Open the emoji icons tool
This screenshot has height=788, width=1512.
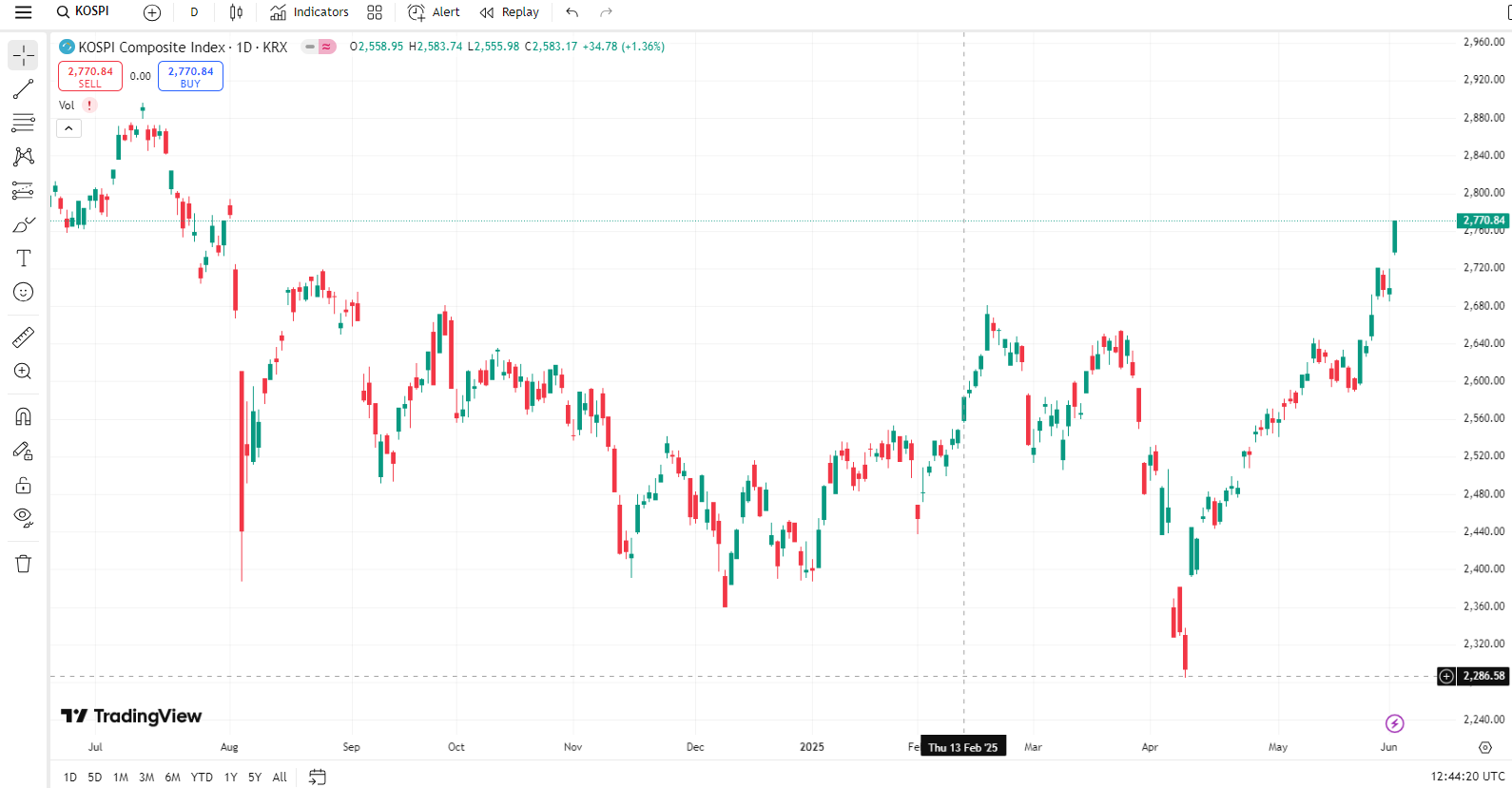pyautogui.click(x=23, y=292)
